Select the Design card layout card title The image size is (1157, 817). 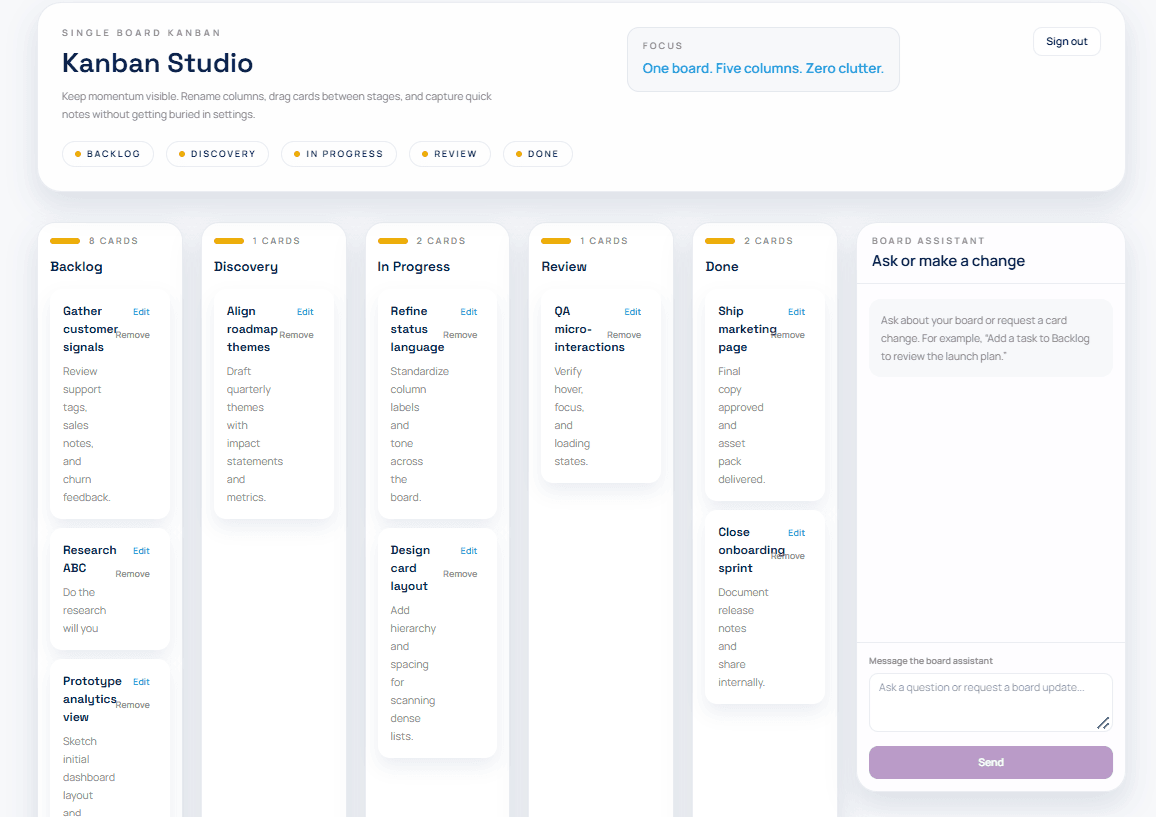pyautogui.click(x=410, y=568)
